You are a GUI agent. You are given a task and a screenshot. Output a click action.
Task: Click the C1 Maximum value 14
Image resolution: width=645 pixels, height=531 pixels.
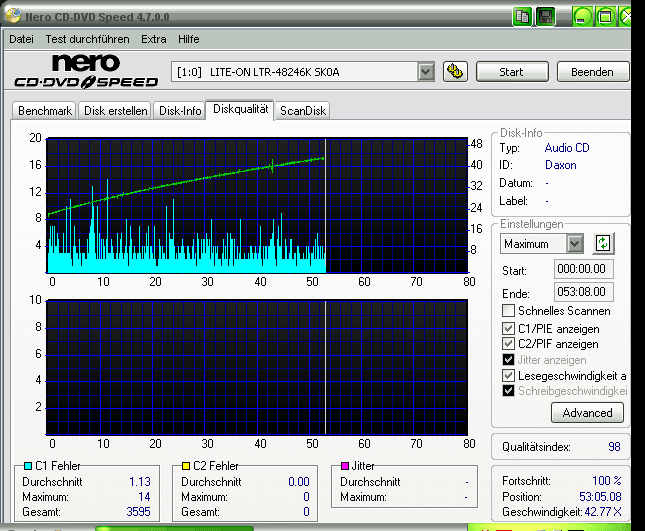144,497
